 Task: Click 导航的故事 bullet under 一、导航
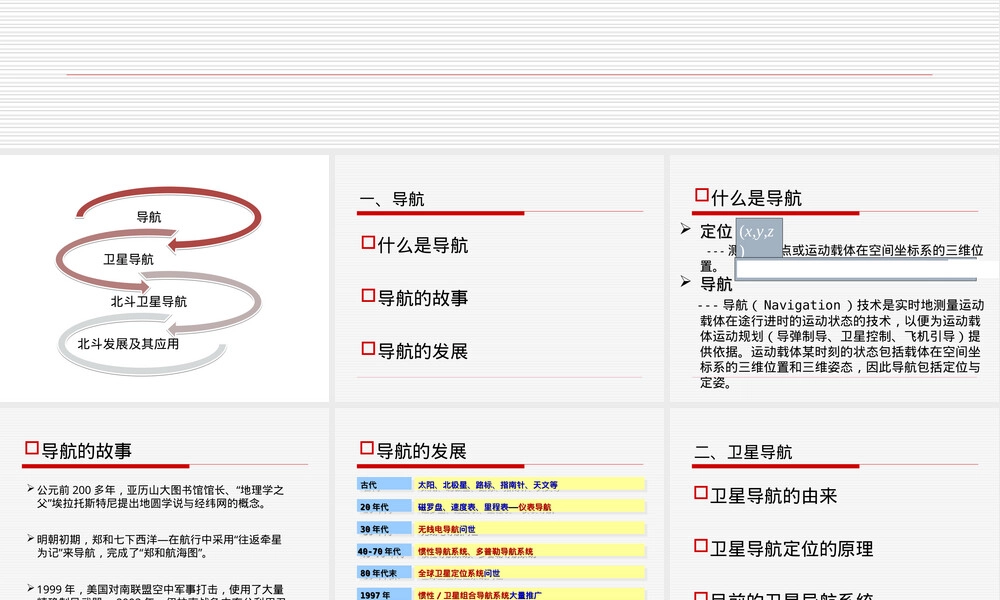(415, 298)
